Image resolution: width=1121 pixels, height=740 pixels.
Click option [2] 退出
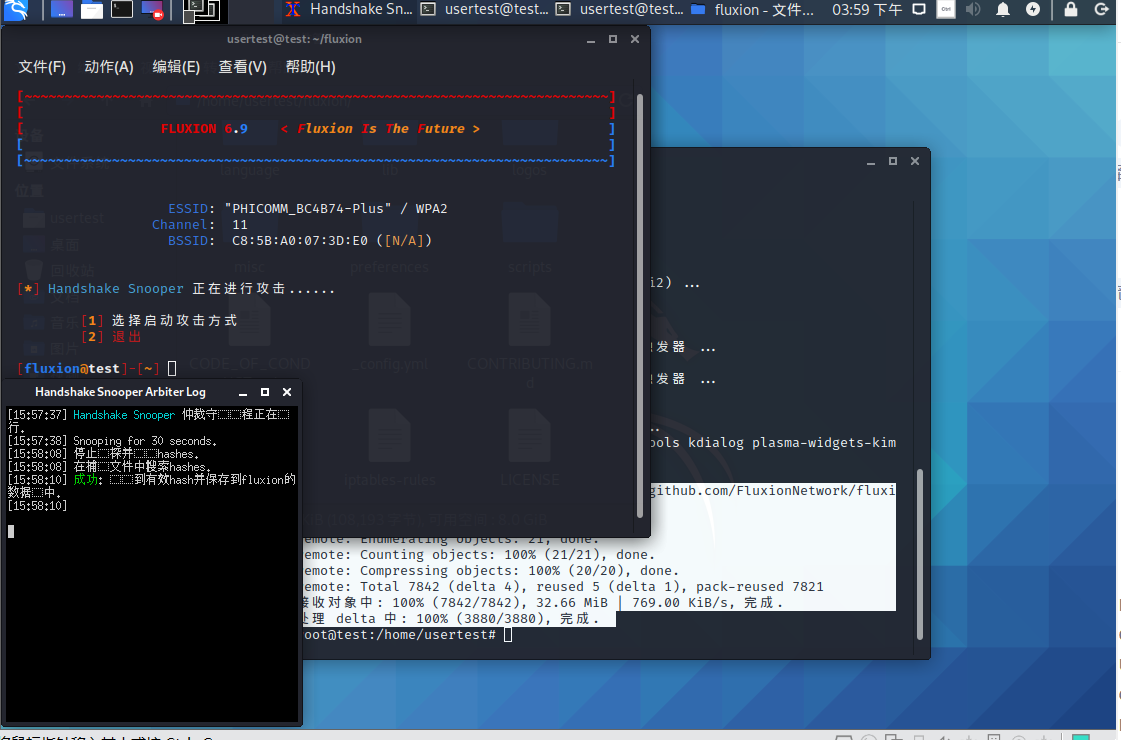click(x=111, y=337)
